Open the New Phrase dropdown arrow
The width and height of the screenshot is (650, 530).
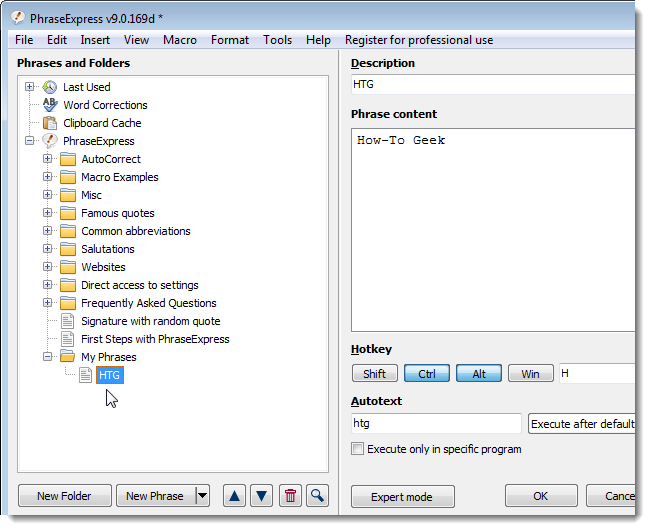(x=202, y=496)
